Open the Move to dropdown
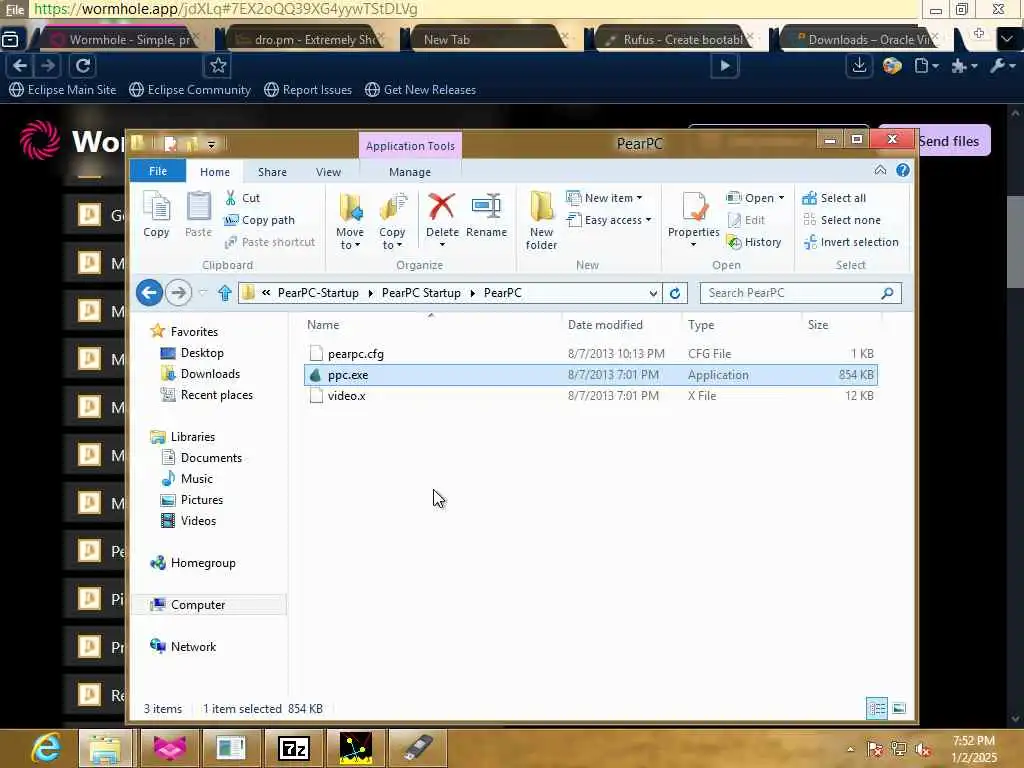The image size is (1024, 768). click(350, 221)
